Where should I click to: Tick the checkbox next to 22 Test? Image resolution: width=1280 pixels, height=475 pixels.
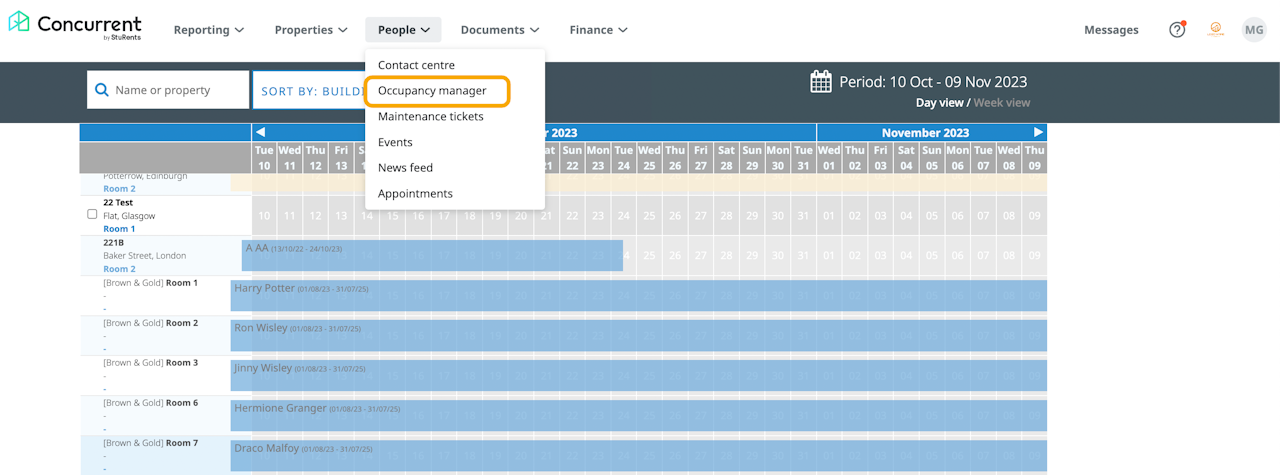[92, 214]
